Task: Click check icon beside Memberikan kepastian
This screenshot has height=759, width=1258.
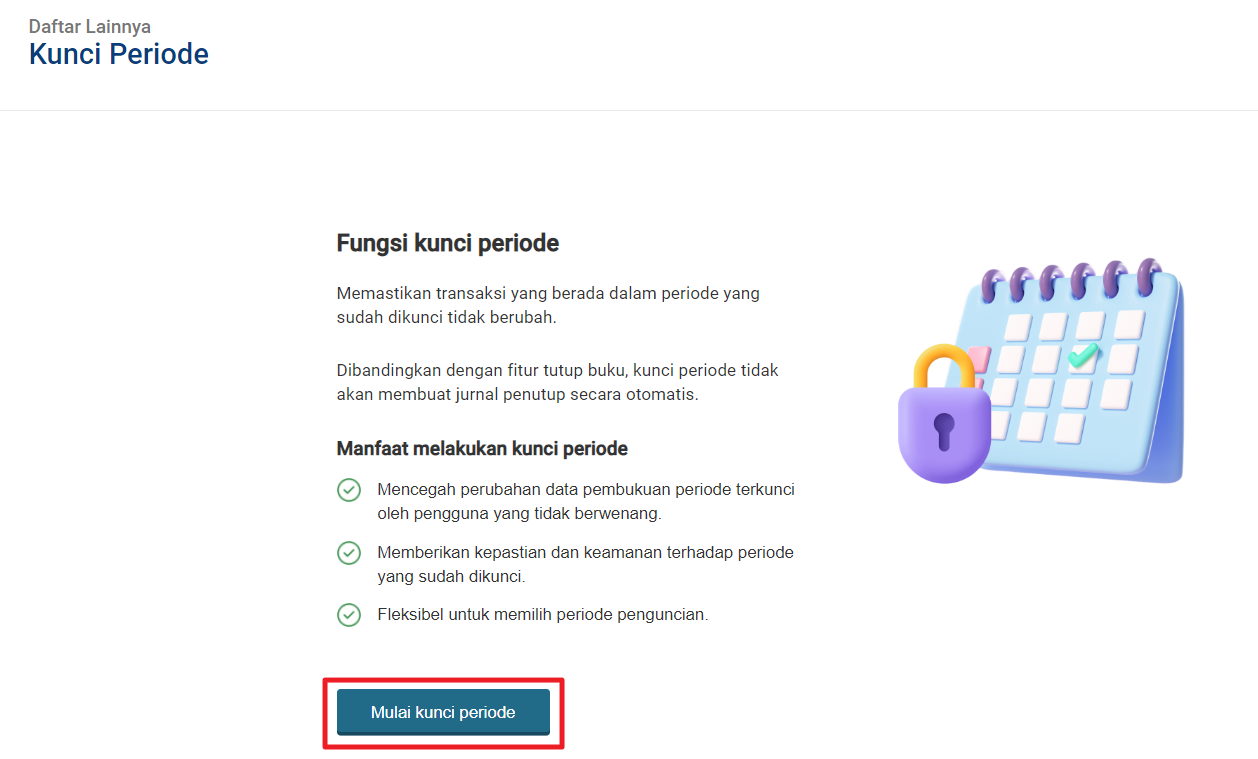Action: [348, 552]
